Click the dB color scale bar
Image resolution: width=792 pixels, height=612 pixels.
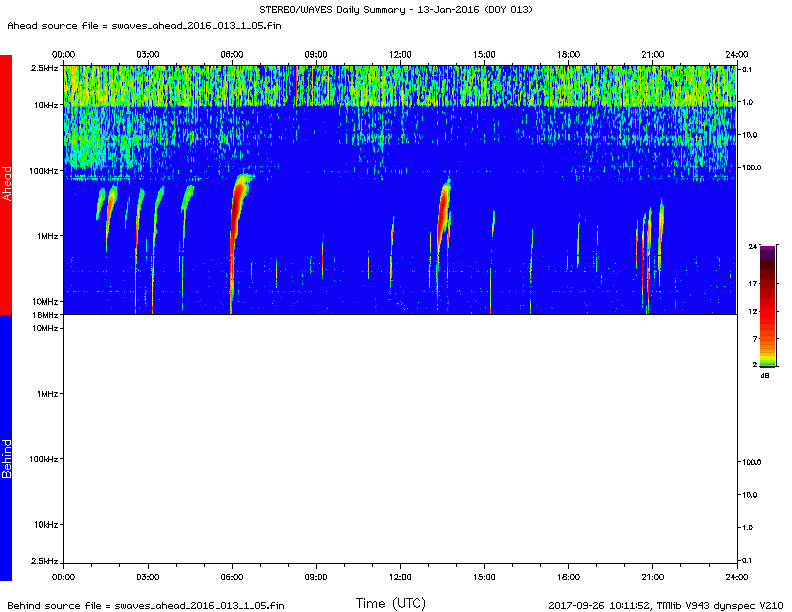click(x=767, y=307)
